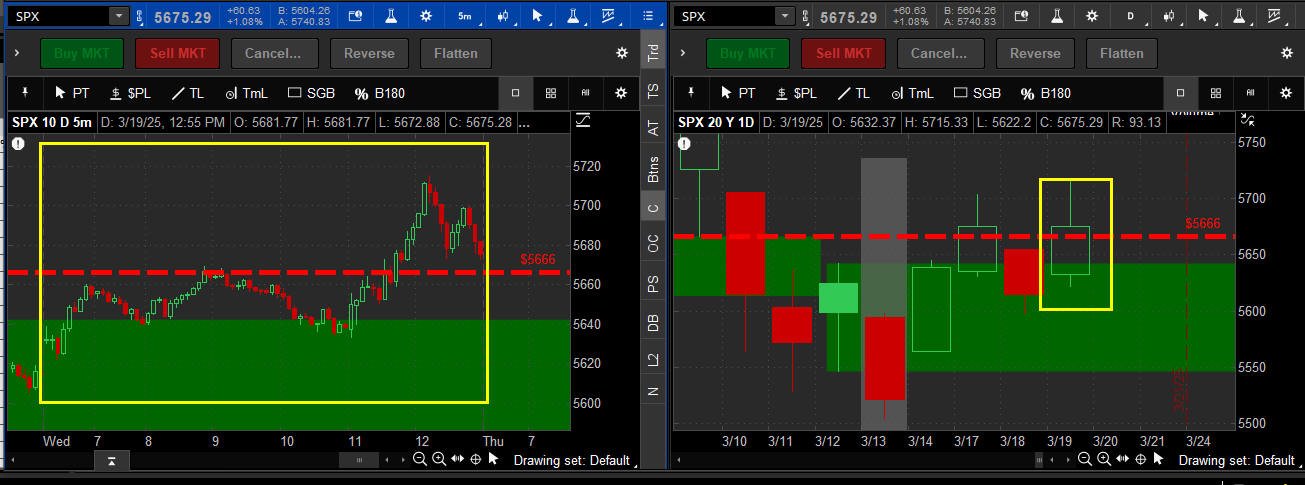Viewport: 1305px width, 485px height.
Task: Switch to the TS side tab
Action: [654, 91]
